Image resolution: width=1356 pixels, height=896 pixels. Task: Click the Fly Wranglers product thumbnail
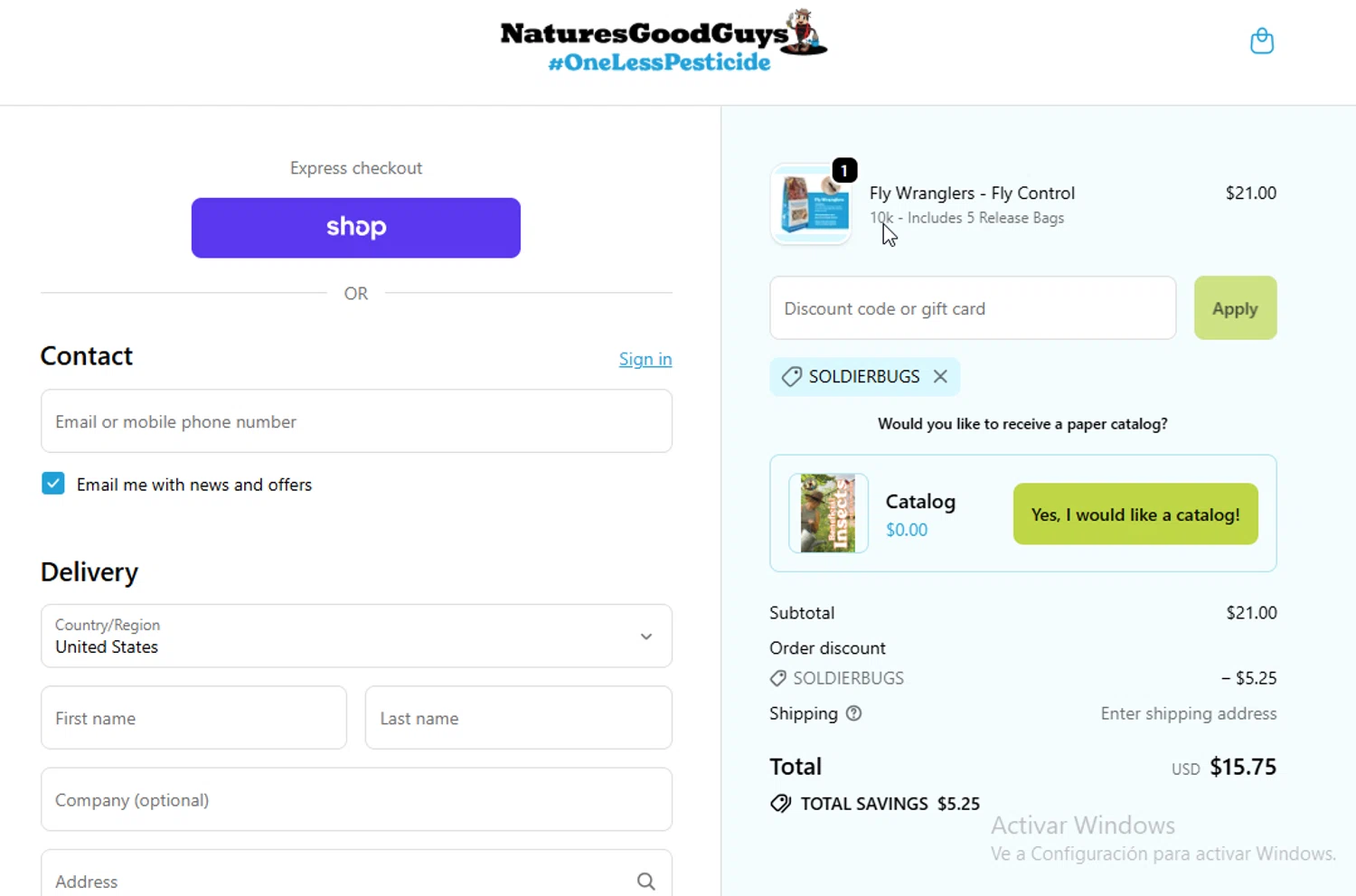point(811,204)
